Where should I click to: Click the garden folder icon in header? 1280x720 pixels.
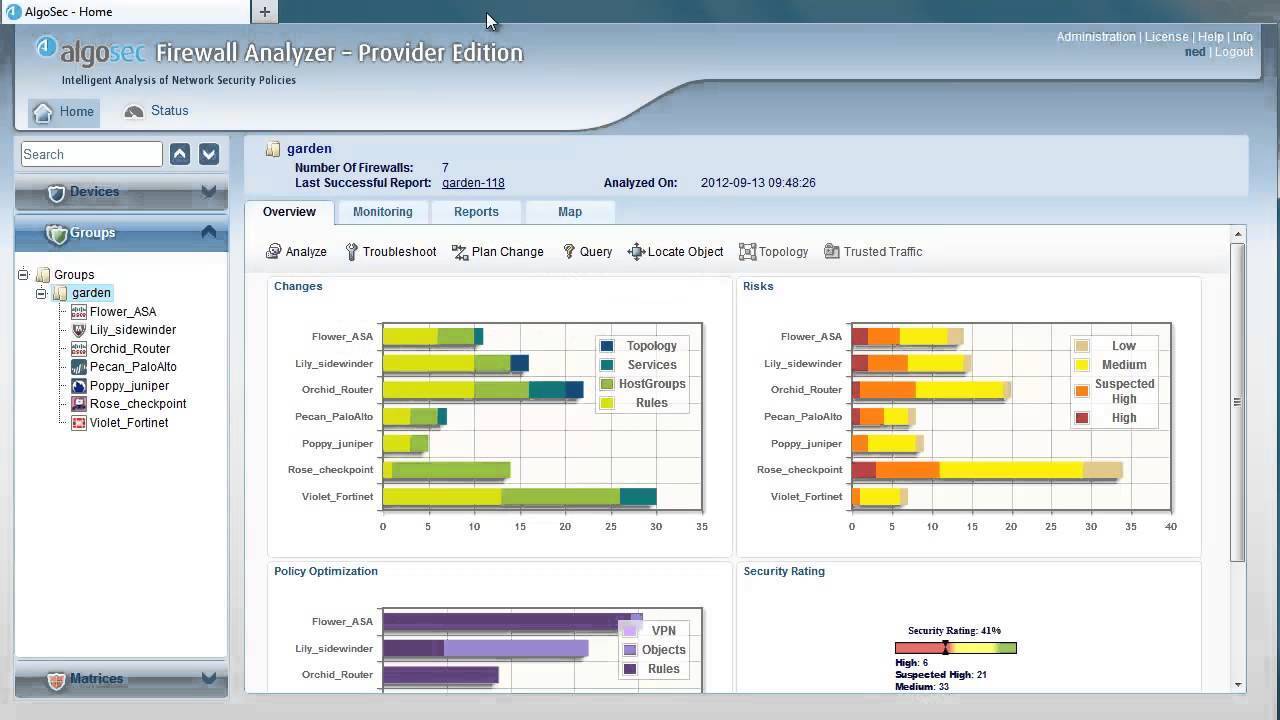(x=273, y=149)
